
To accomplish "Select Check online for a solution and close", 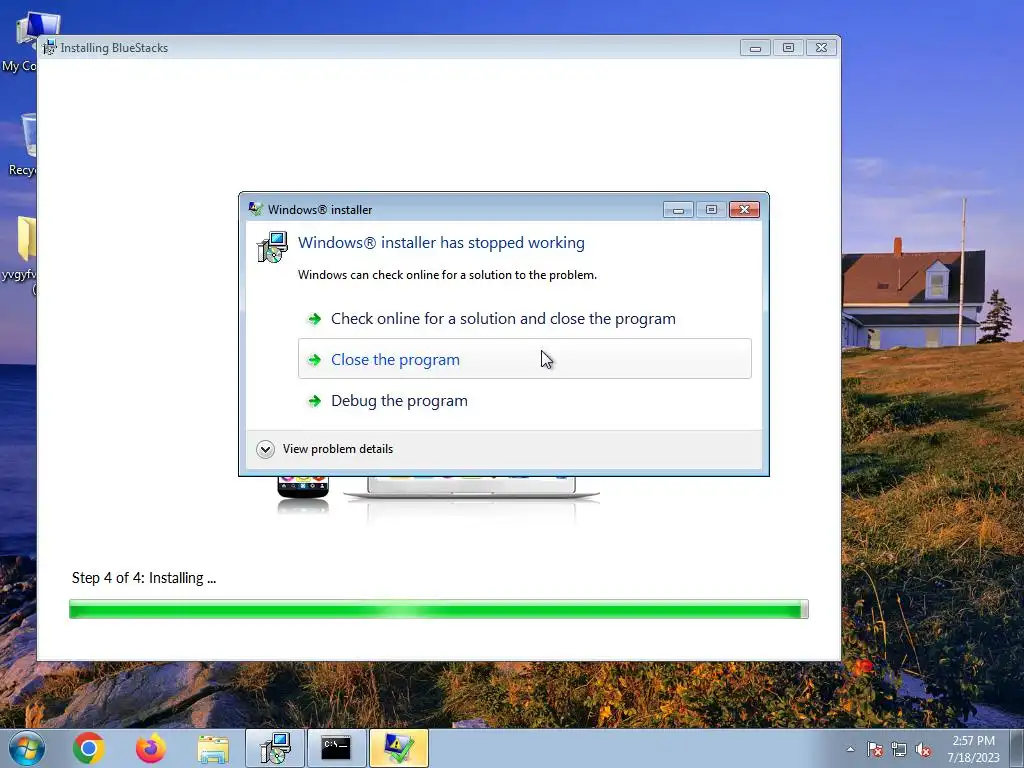I will [x=524, y=319].
